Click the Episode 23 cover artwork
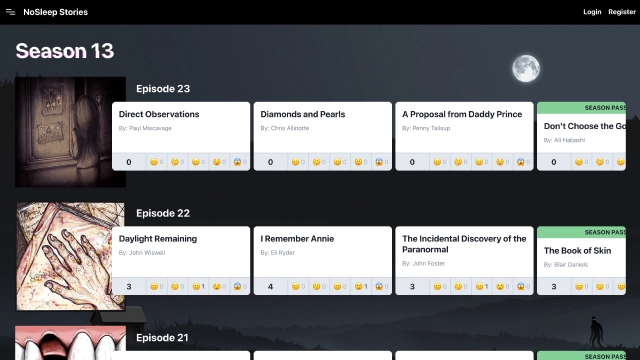 point(70,132)
